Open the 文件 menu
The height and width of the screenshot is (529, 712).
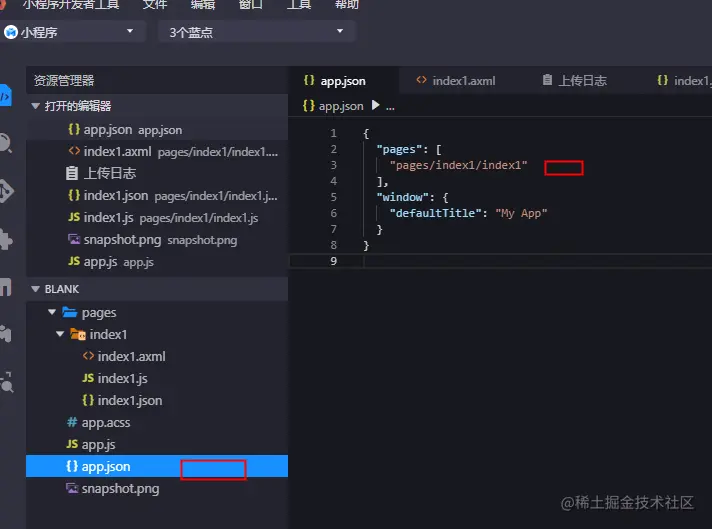(x=155, y=4)
